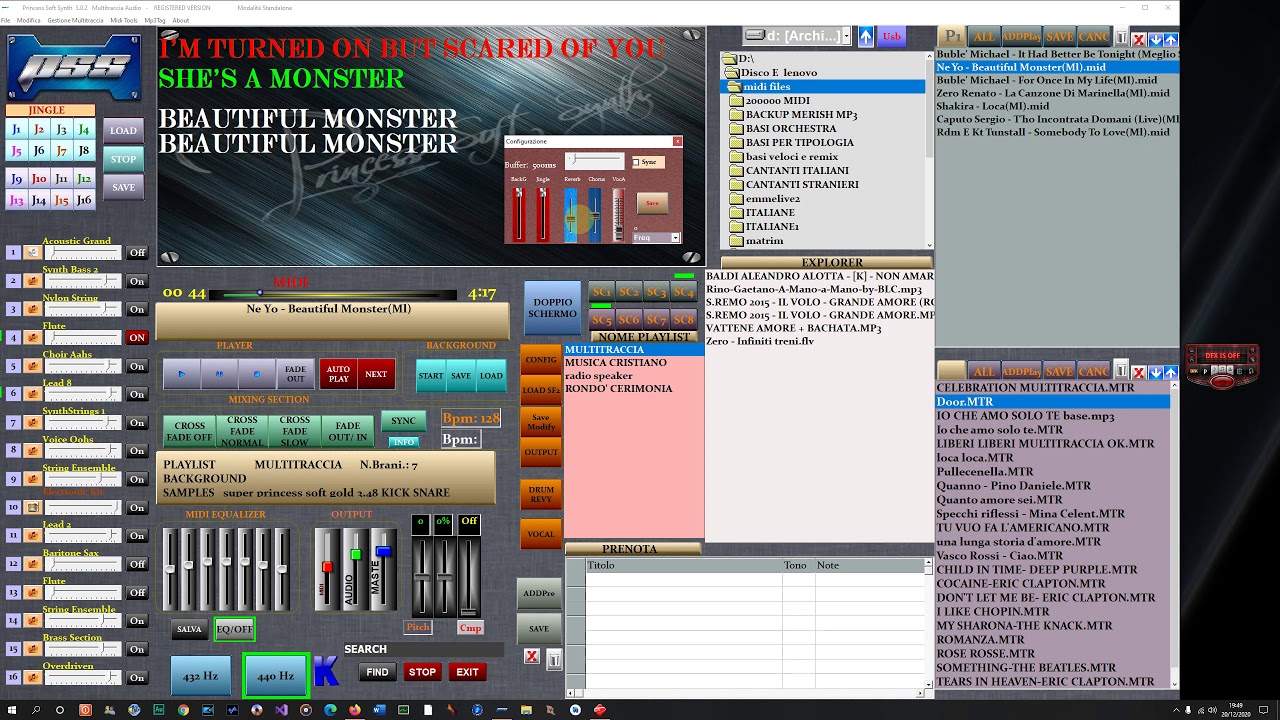Click the drum kit icon for channel 10
Image resolution: width=1280 pixels, height=720 pixels.
click(32, 508)
